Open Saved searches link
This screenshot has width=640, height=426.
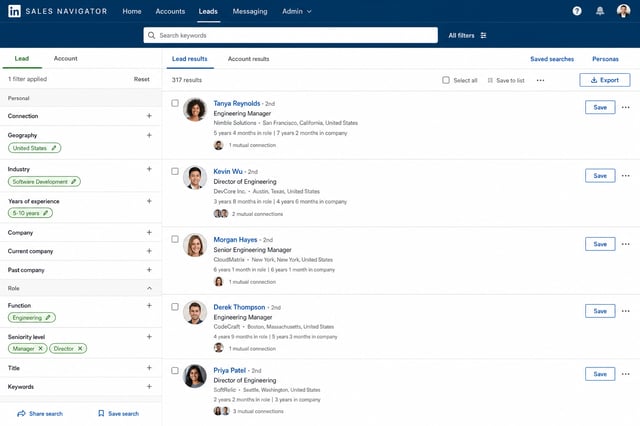[x=552, y=59]
